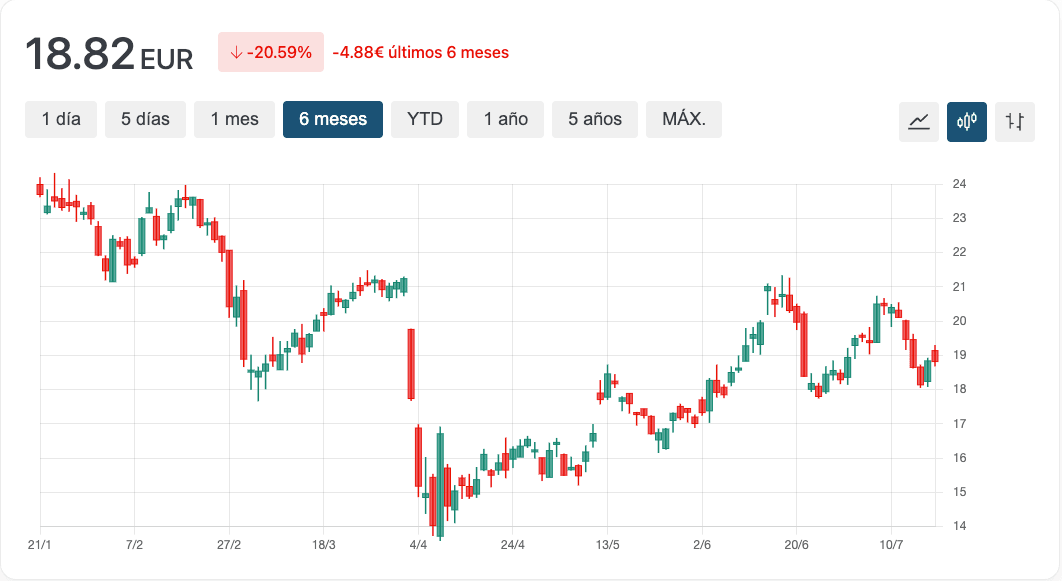Click the 14 value on price axis

click(x=959, y=526)
